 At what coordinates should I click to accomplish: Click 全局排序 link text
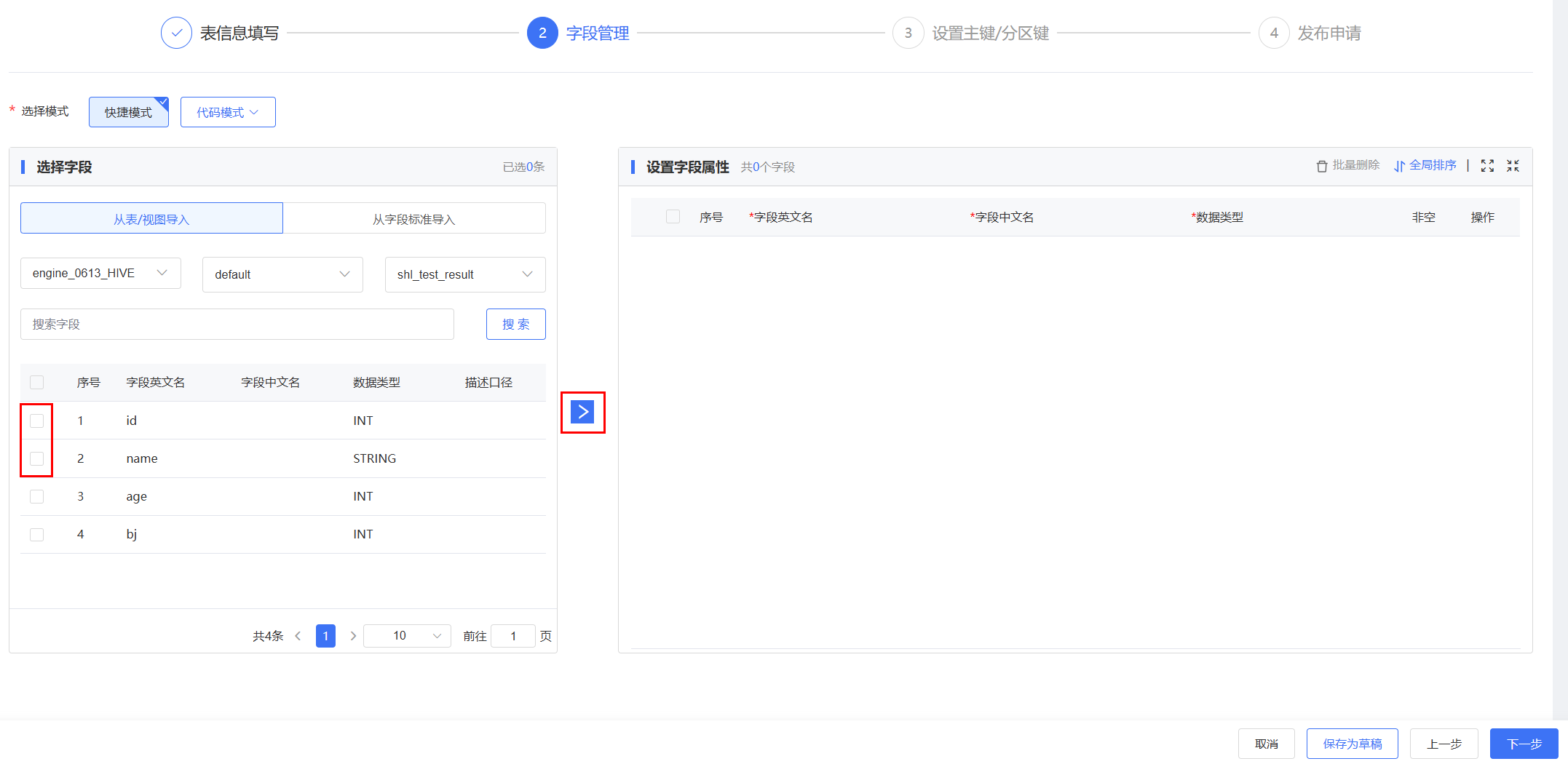pyautogui.click(x=1433, y=165)
